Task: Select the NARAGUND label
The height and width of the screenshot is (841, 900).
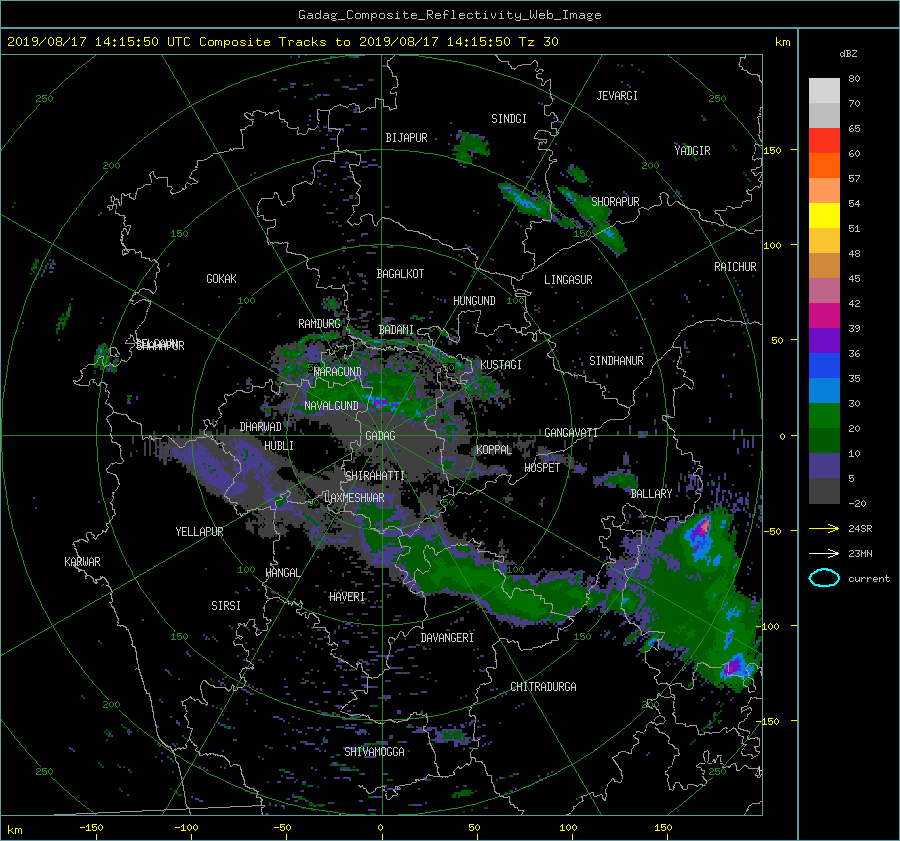Action: (338, 372)
